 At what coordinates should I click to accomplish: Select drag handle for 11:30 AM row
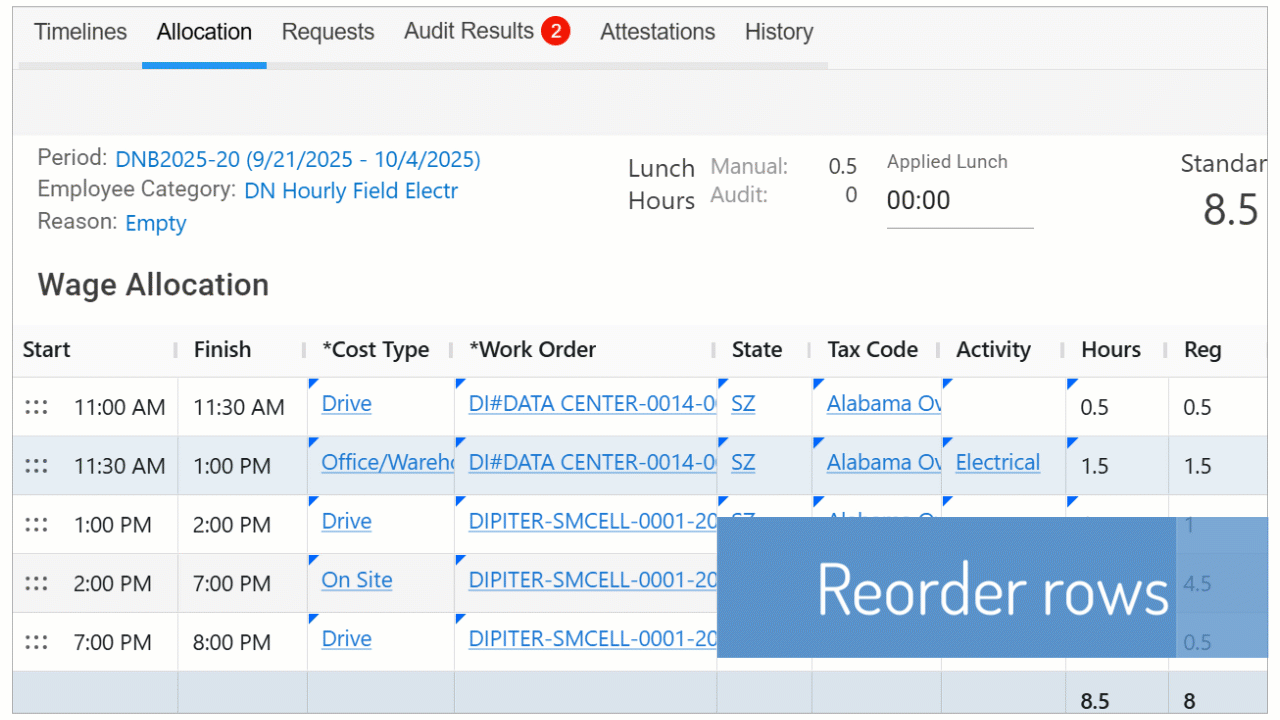[37, 466]
